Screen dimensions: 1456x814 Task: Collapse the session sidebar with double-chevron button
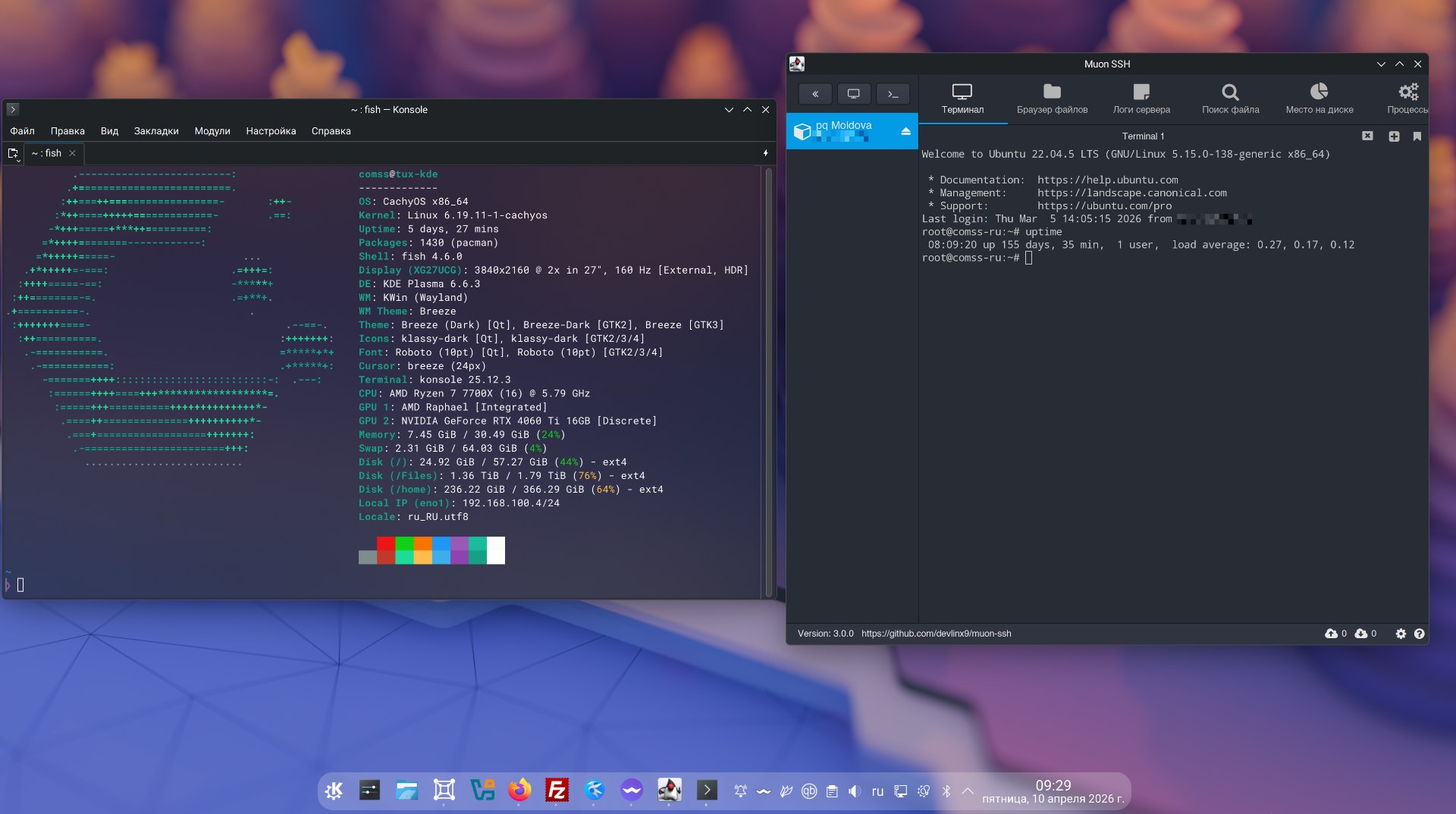click(815, 94)
